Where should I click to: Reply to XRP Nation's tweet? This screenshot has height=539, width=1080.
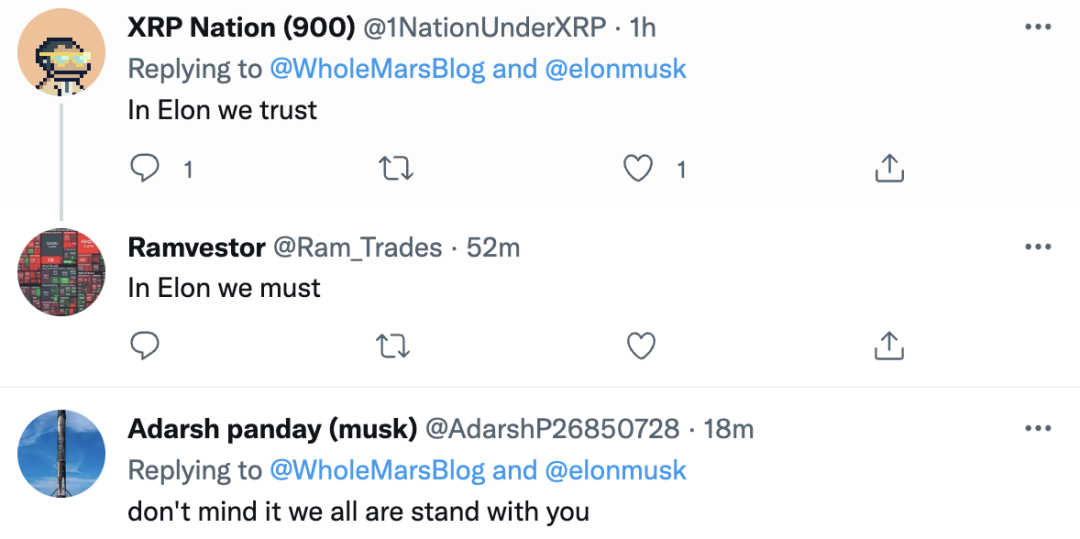click(x=146, y=169)
